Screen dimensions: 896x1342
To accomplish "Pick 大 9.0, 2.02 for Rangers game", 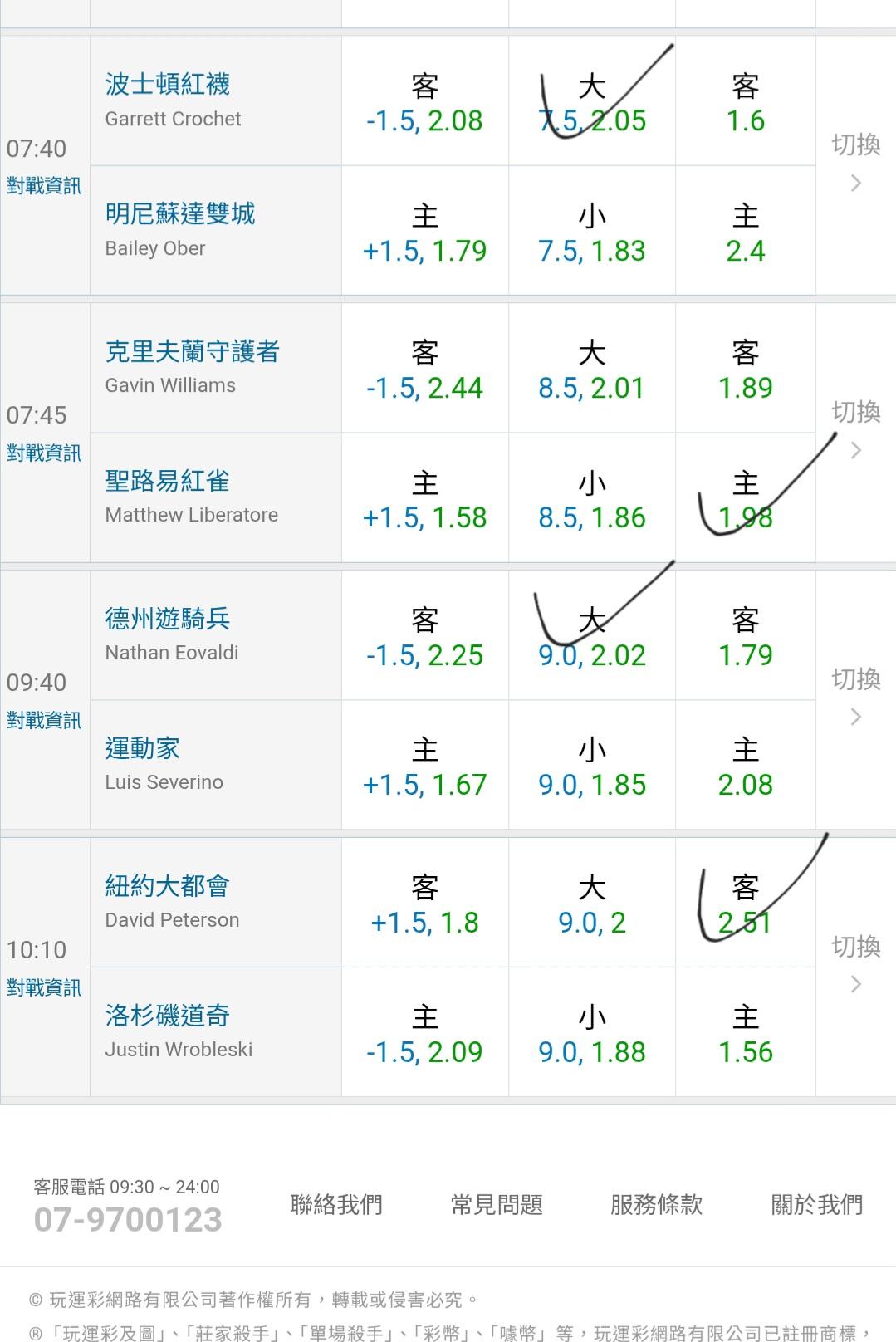I will coord(591,638).
